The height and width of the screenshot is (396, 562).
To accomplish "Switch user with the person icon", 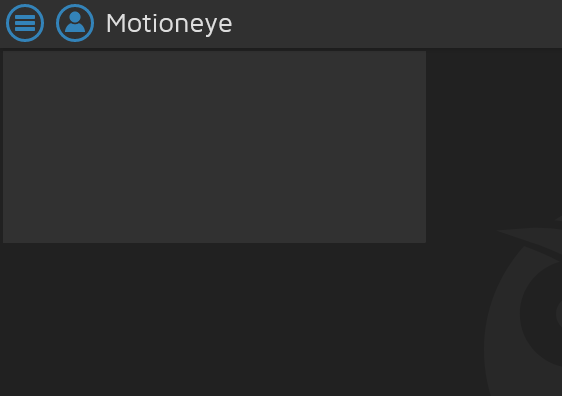I will pyautogui.click(x=75, y=23).
